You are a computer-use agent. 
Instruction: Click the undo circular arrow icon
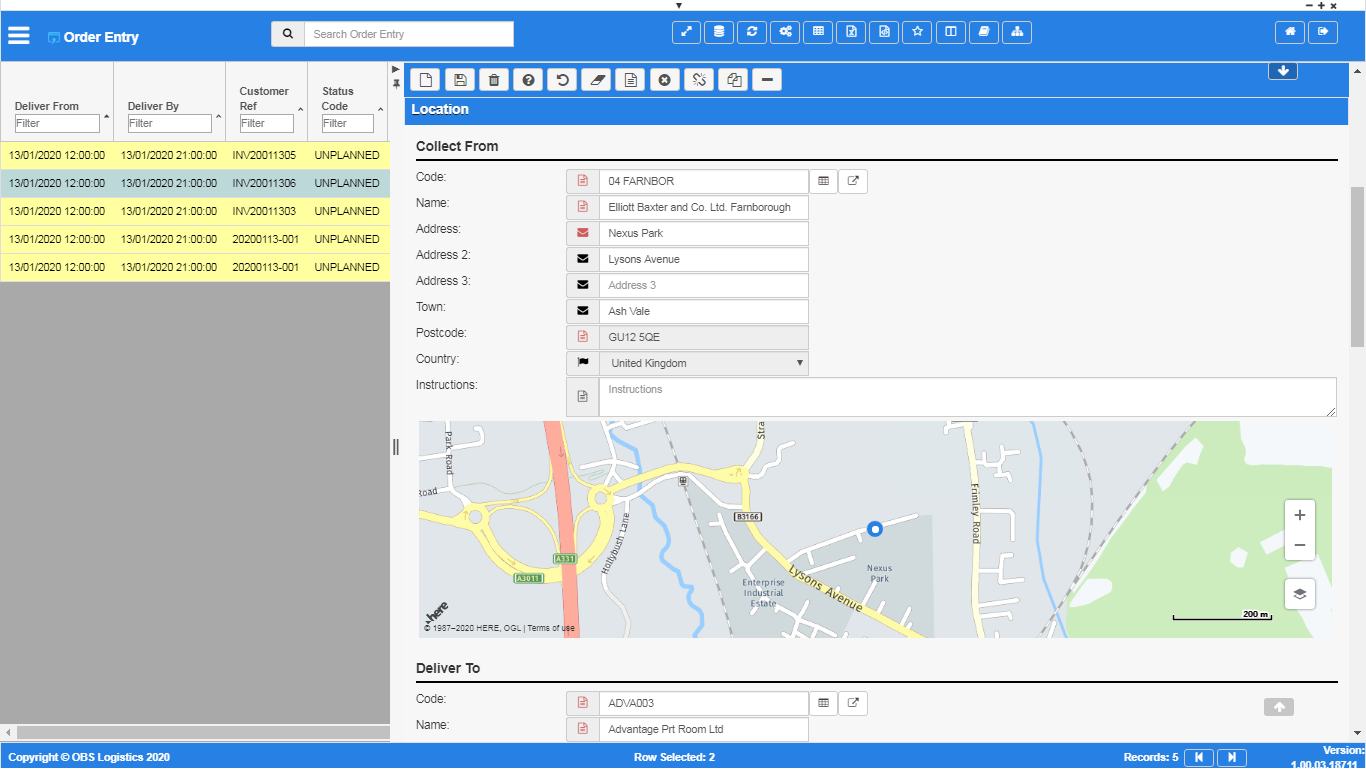tap(562, 80)
